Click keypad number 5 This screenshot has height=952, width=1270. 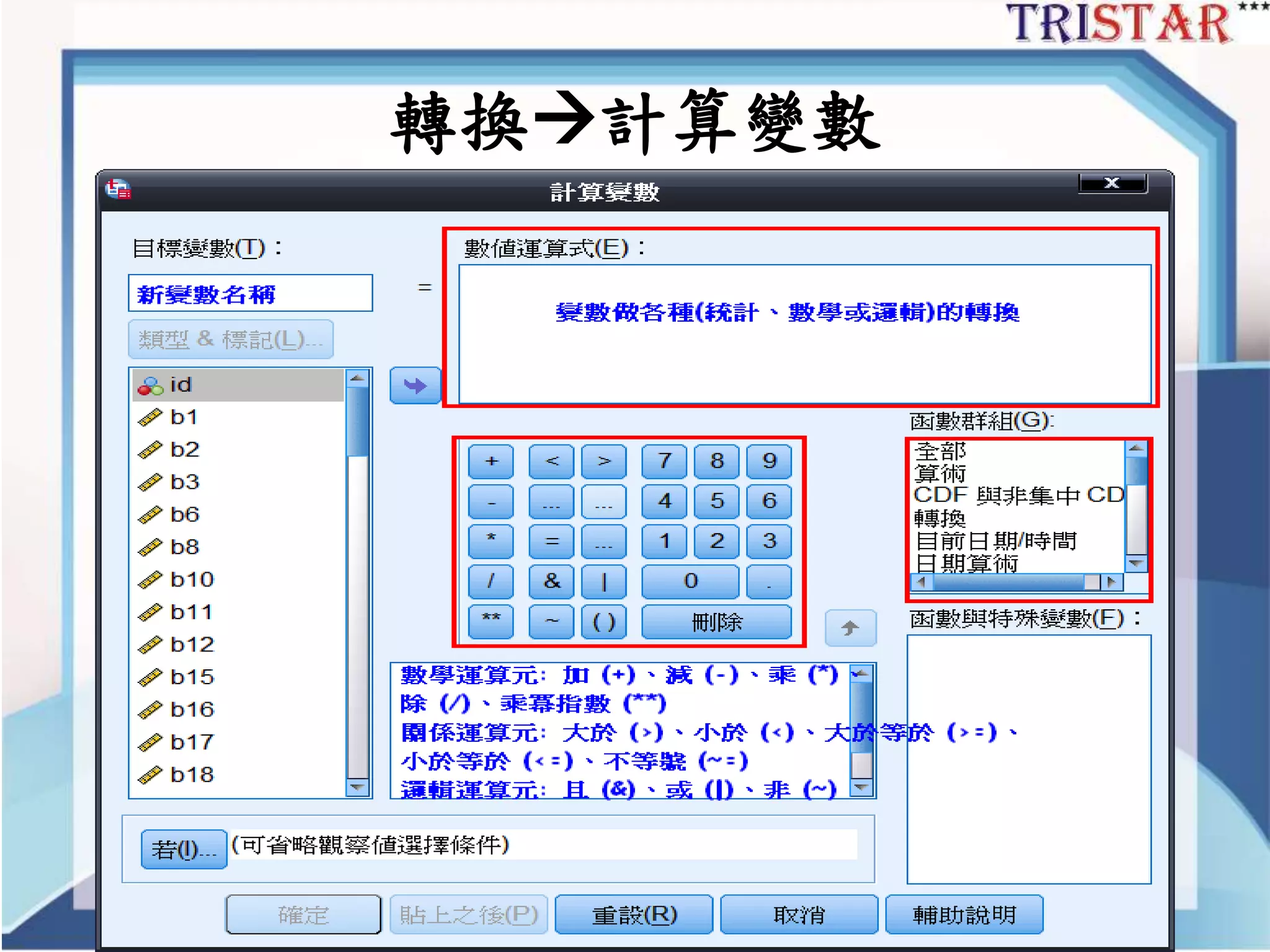(717, 501)
